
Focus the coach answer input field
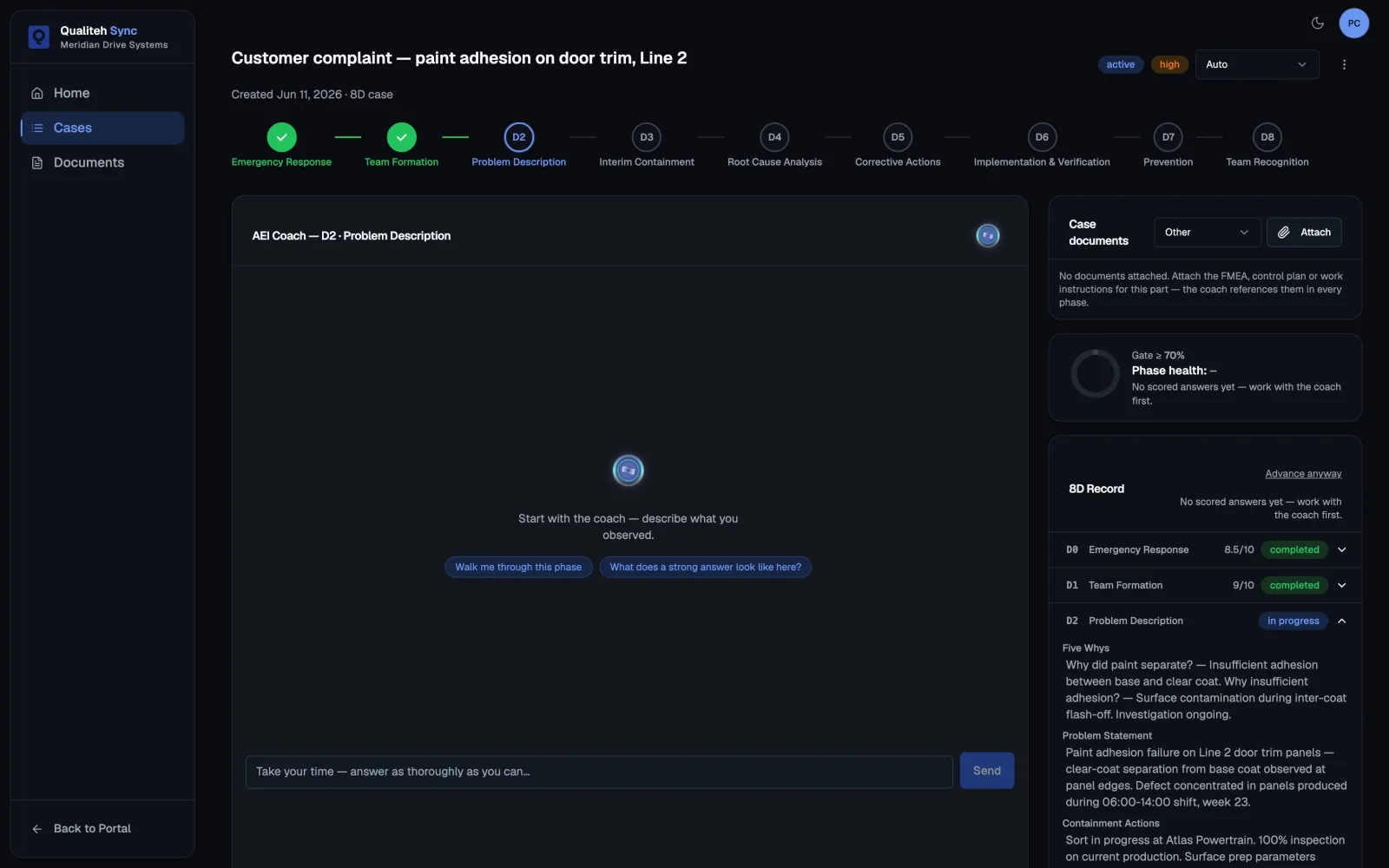pyautogui.click(x=599, y=772)
